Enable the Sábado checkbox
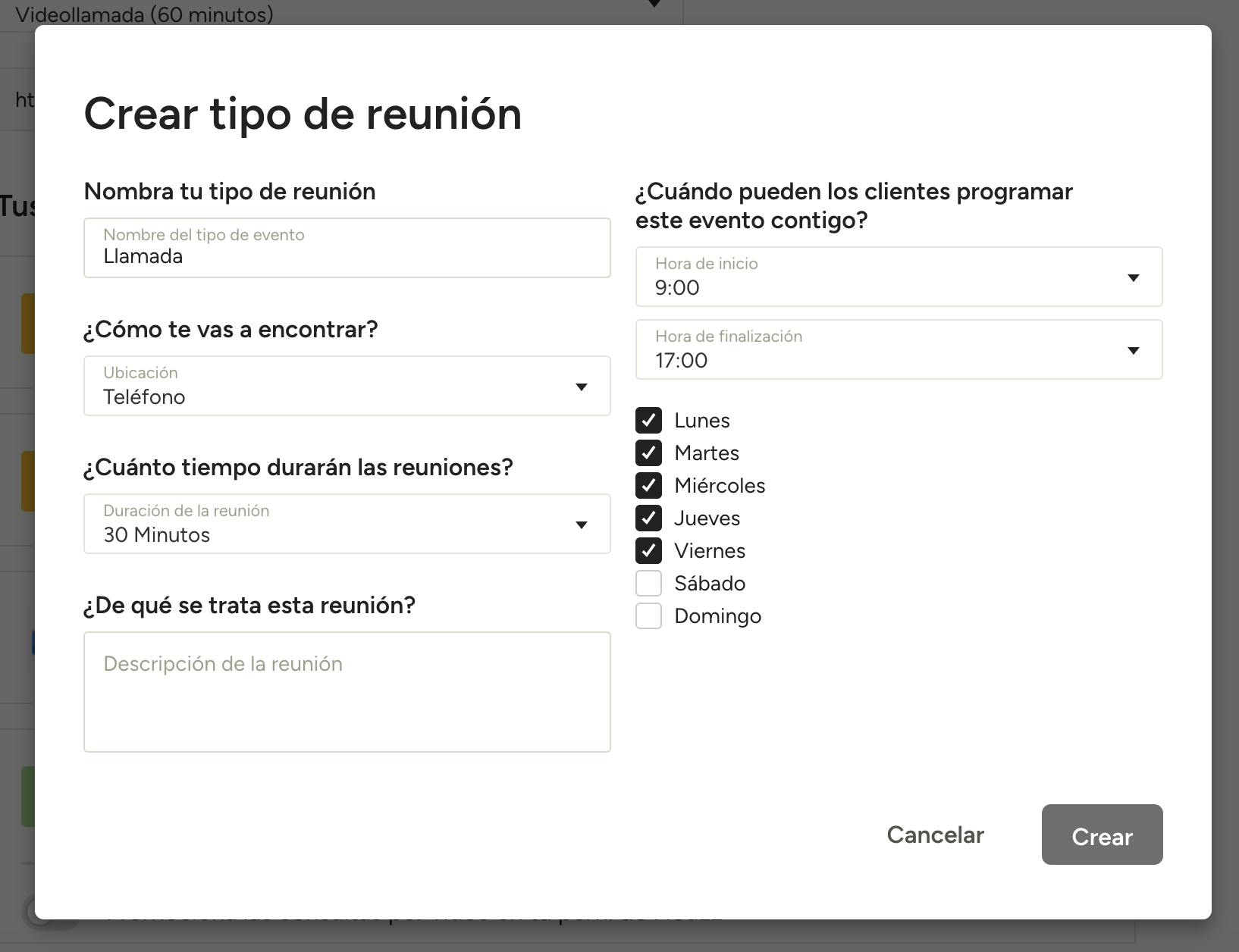This screenshot has height=952, width=1239. pos(648,584)
